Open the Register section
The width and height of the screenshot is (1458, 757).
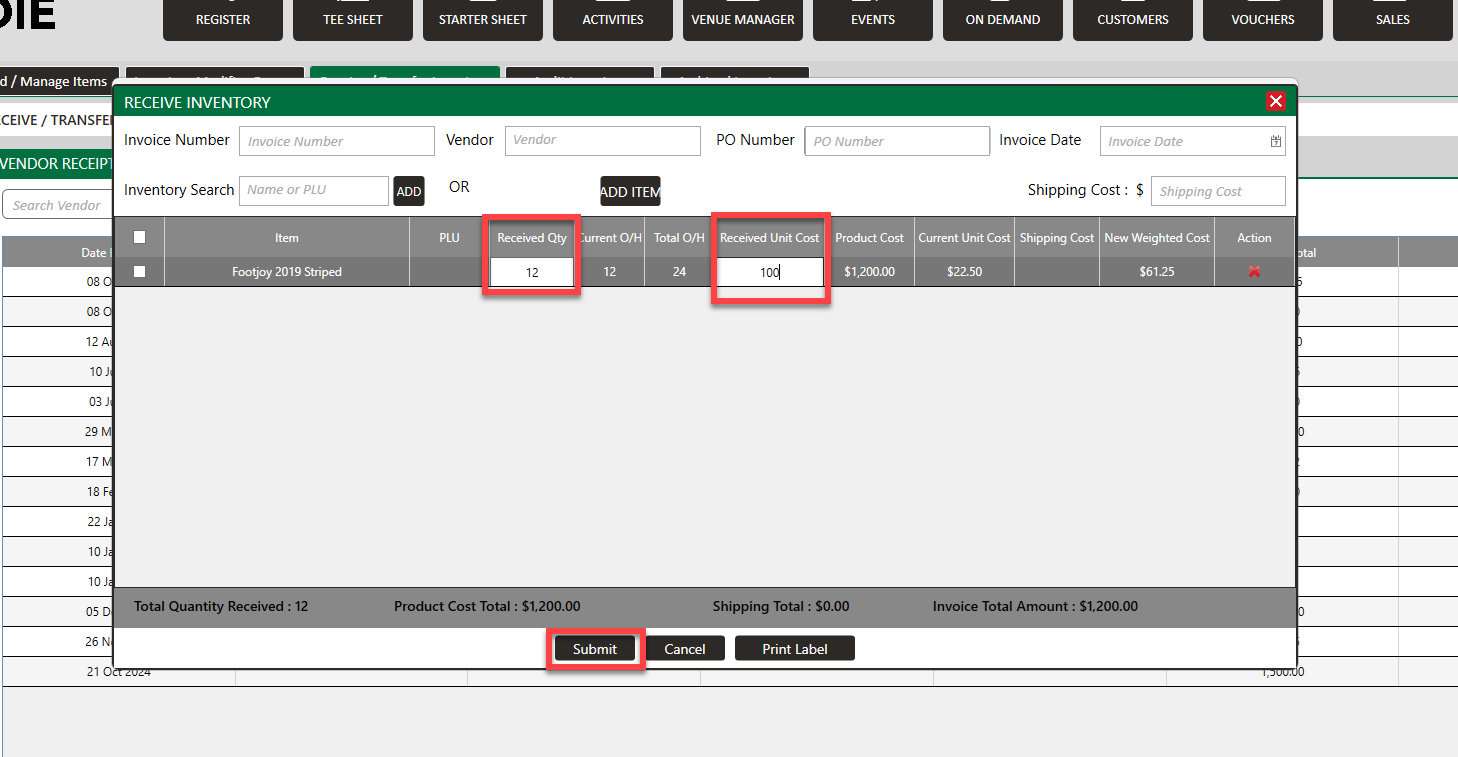tap(223, 20)
